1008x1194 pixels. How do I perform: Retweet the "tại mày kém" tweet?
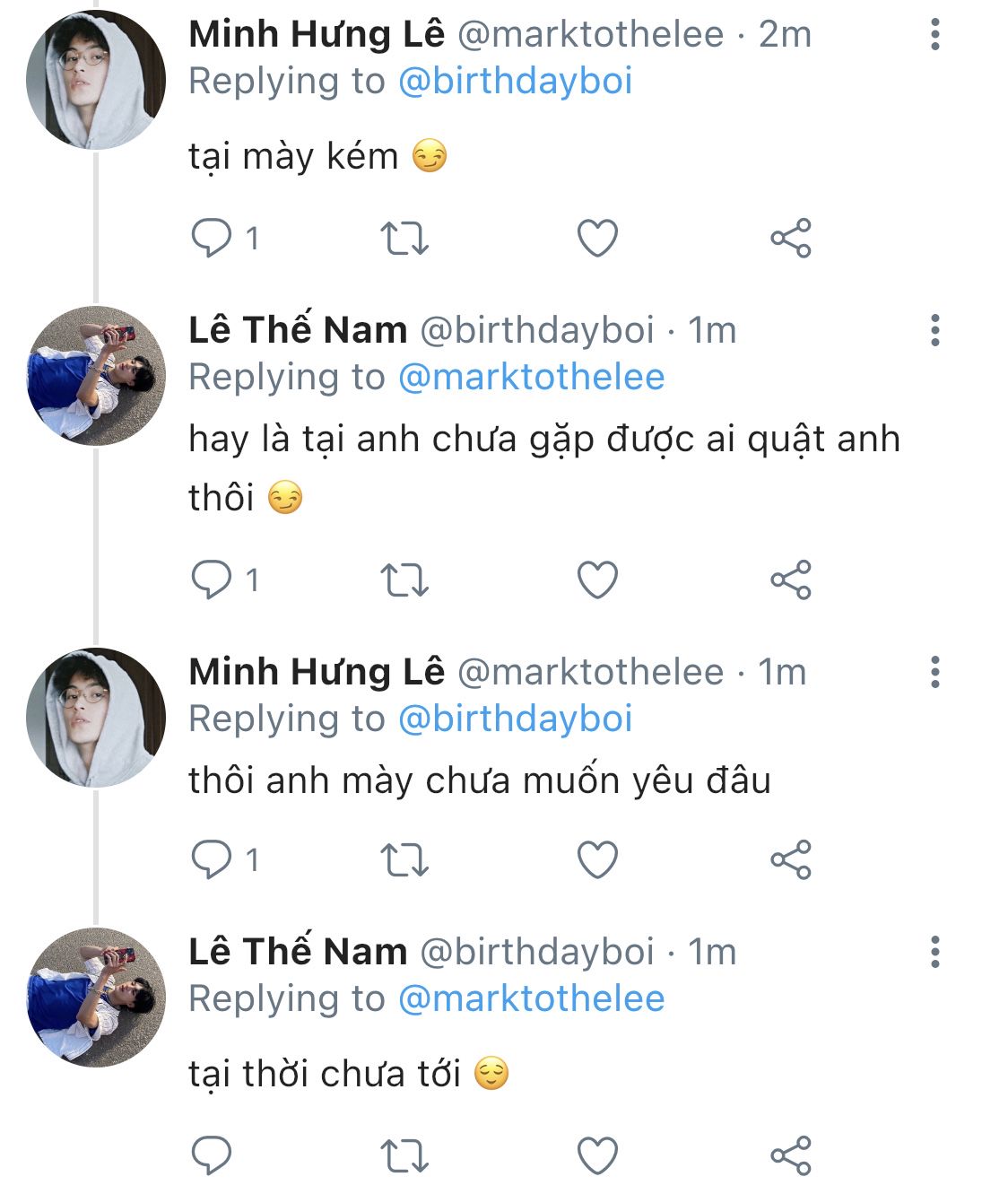pyautogui.click(x=404, y=240)
